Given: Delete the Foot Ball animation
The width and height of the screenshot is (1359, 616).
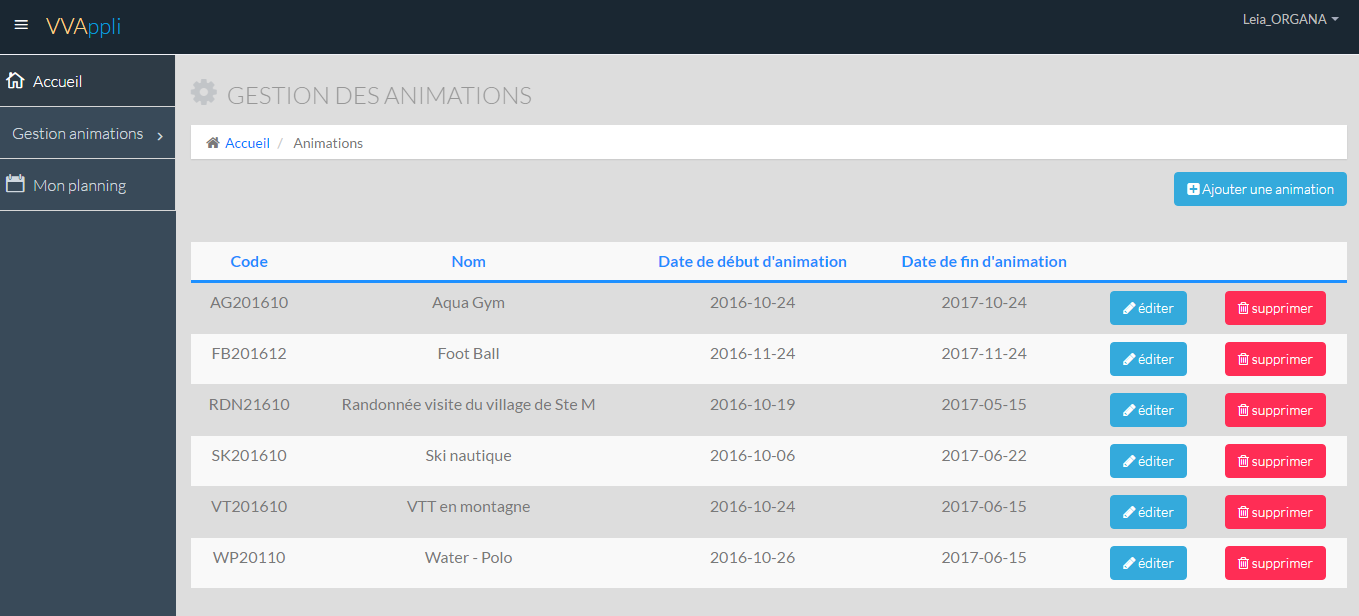Looking at the screenshot, I should point(1275,359).
